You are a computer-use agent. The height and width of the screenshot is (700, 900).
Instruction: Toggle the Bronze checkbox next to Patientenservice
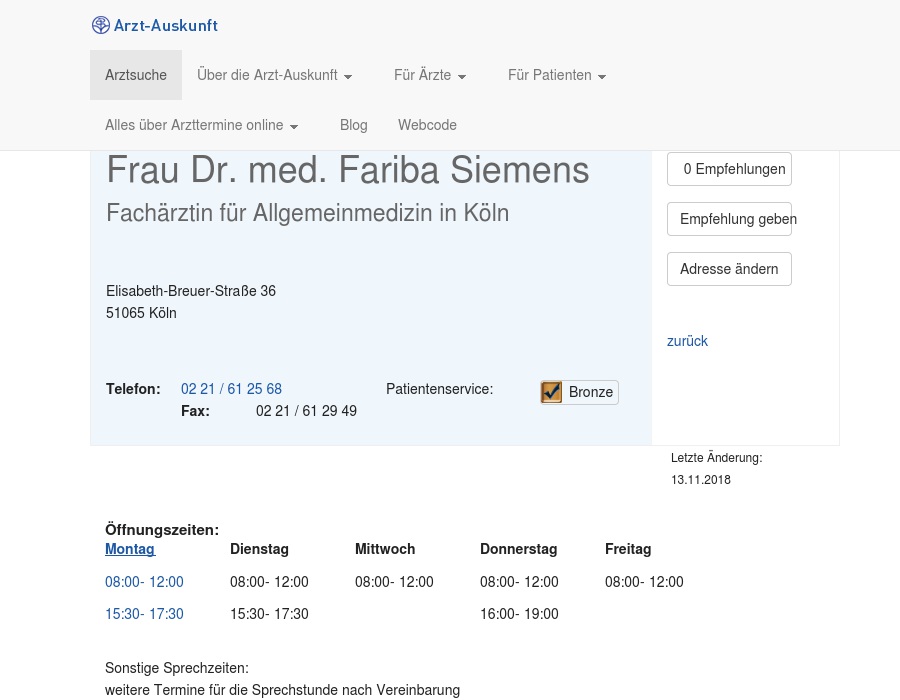(552, 392)
